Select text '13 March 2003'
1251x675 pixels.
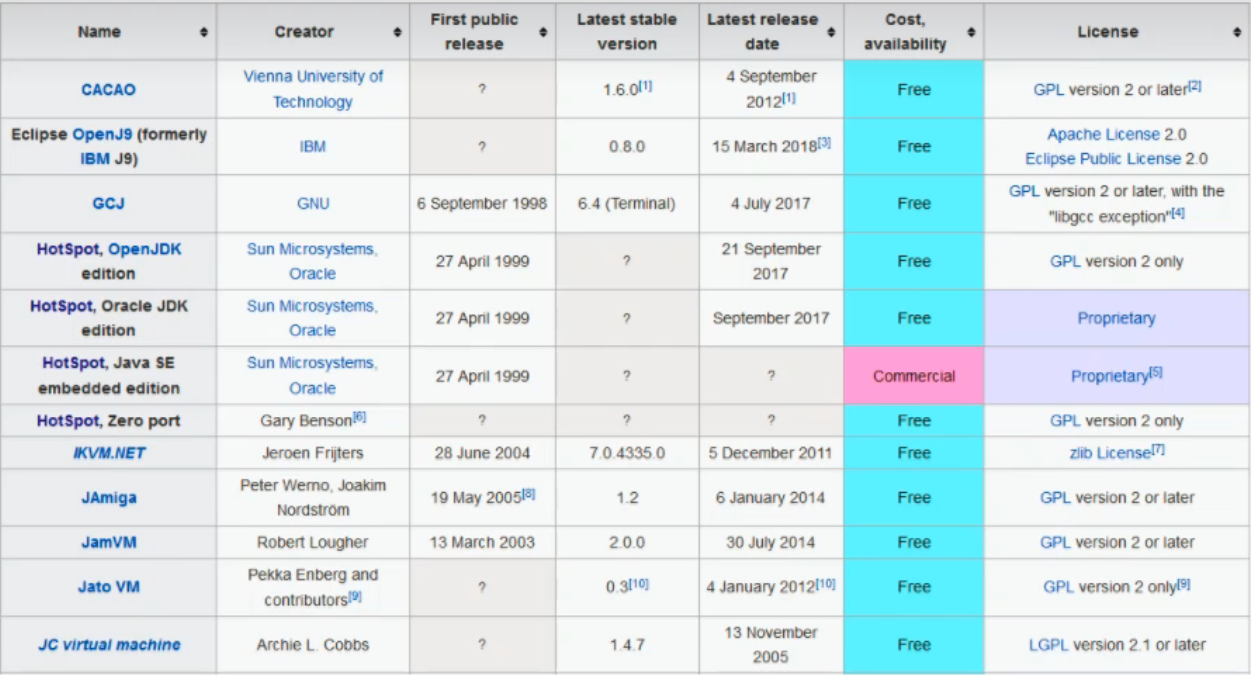(x=484, y=543)
